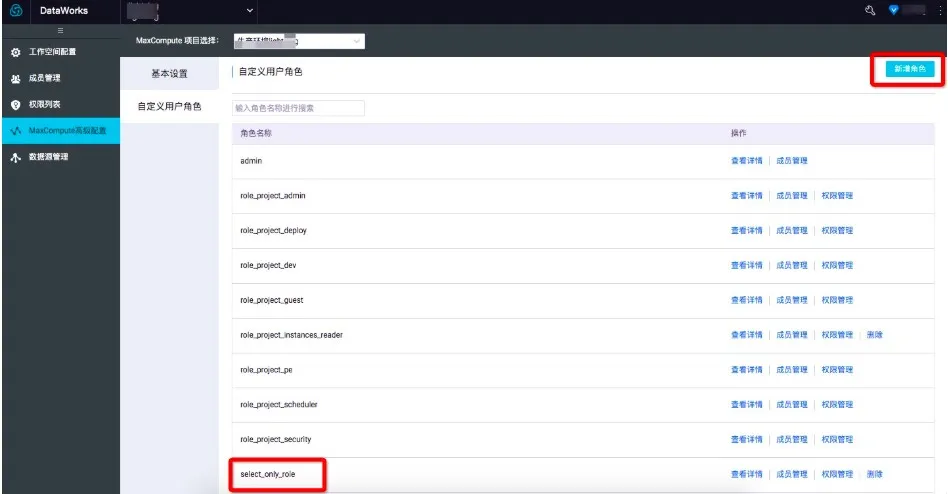The height and width of the screenshot is (494, 948).
Task: Open 查看详情 for role_project_deploy
Action: (747, 230)
